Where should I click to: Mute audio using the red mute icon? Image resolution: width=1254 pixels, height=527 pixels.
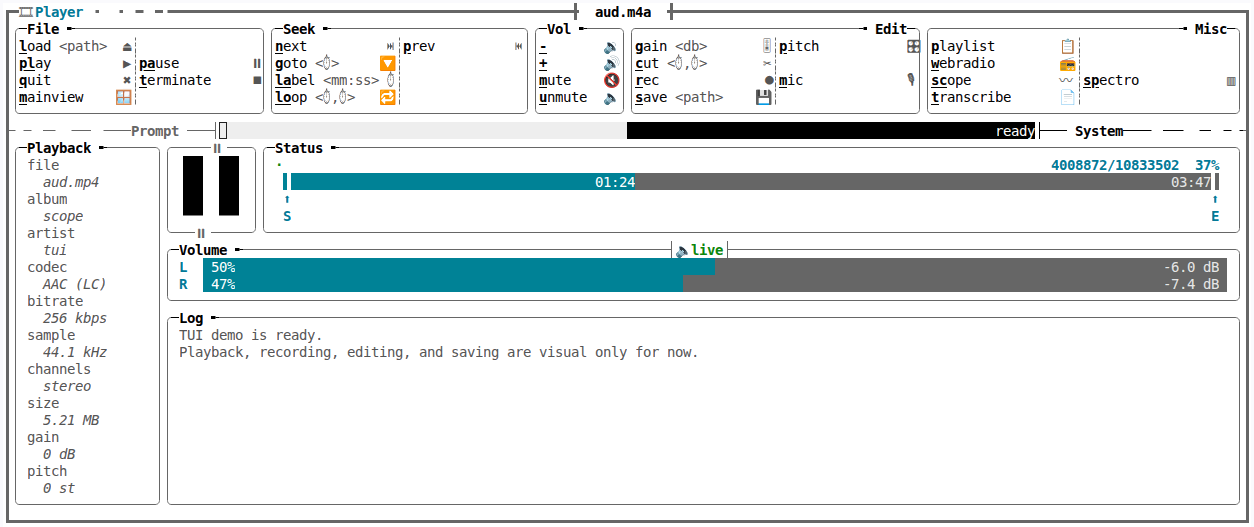(611, 81)
